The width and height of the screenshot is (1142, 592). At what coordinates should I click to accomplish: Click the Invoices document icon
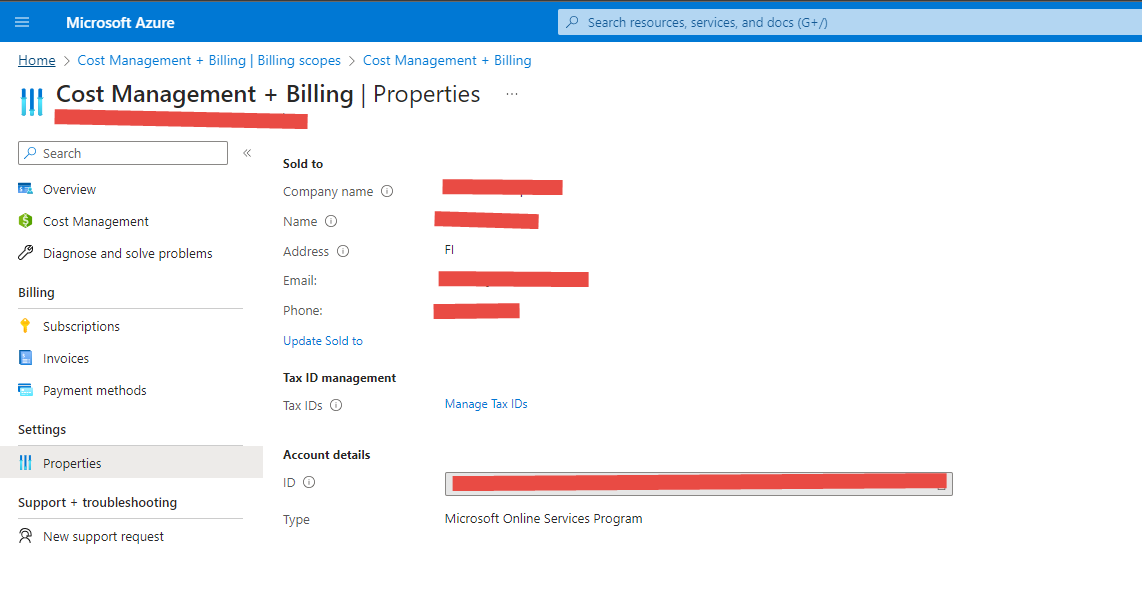pos(25,358)
